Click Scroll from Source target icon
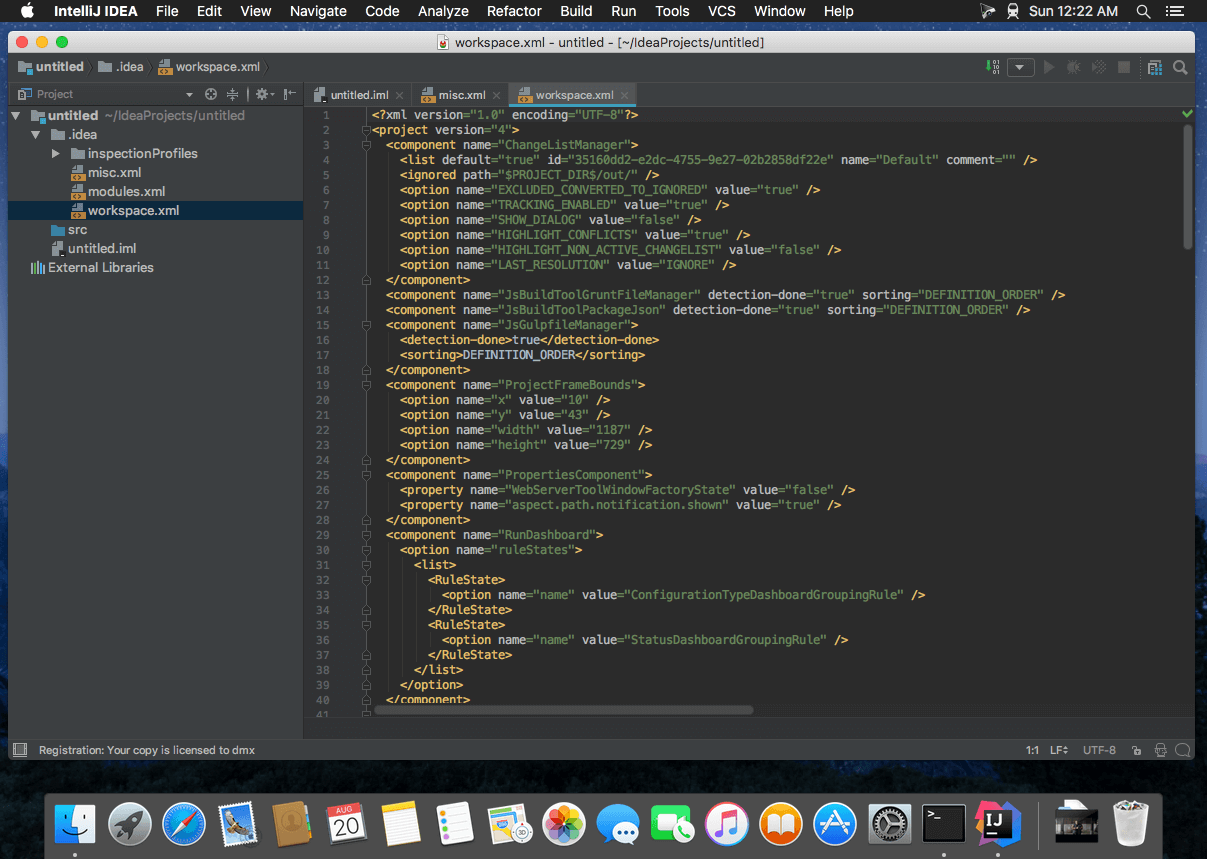Viewport: 1207px width, 859px height. pos(211,94)
